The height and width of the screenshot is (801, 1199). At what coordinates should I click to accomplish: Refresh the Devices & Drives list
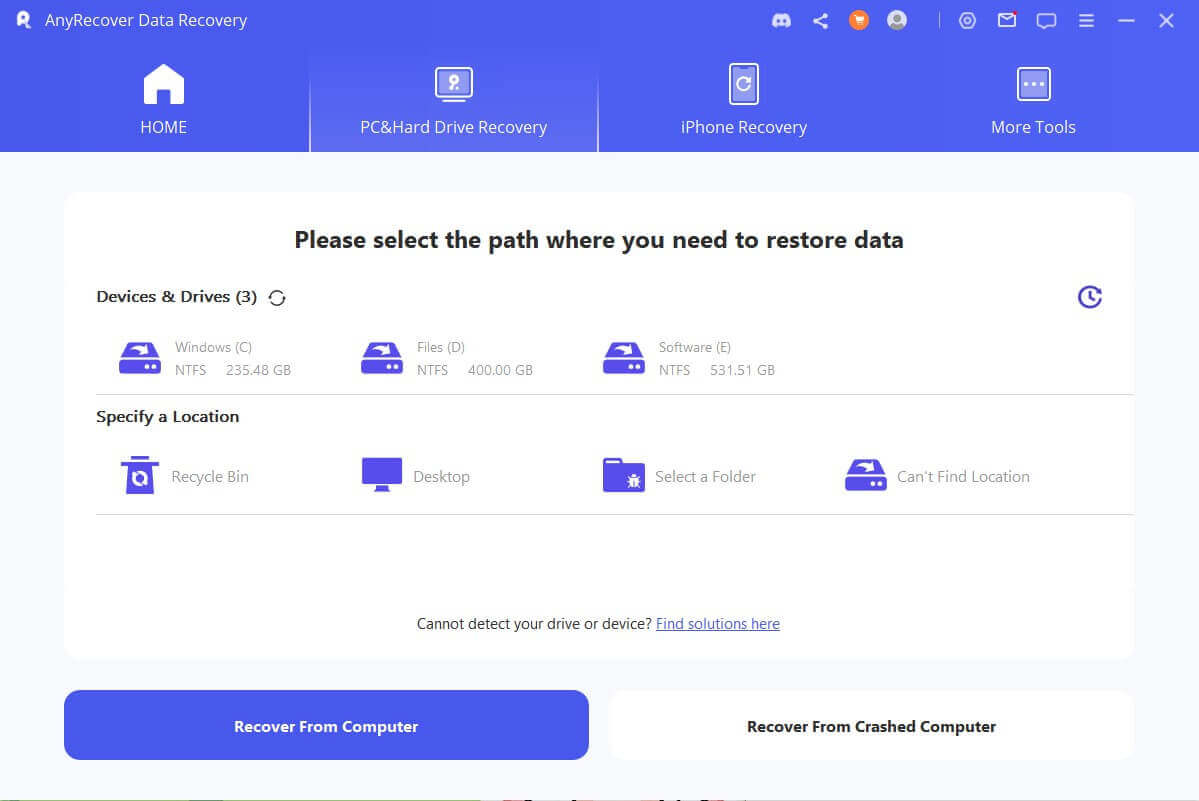pos(276,297)
